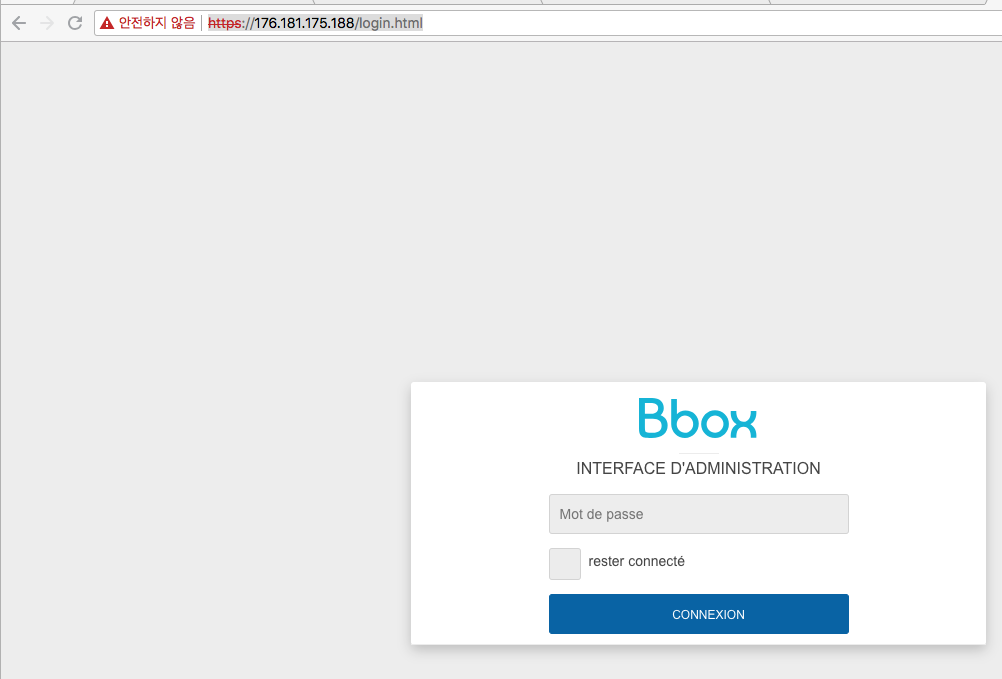
Task: Click the browser forward arrow
Action: [47, 24]
